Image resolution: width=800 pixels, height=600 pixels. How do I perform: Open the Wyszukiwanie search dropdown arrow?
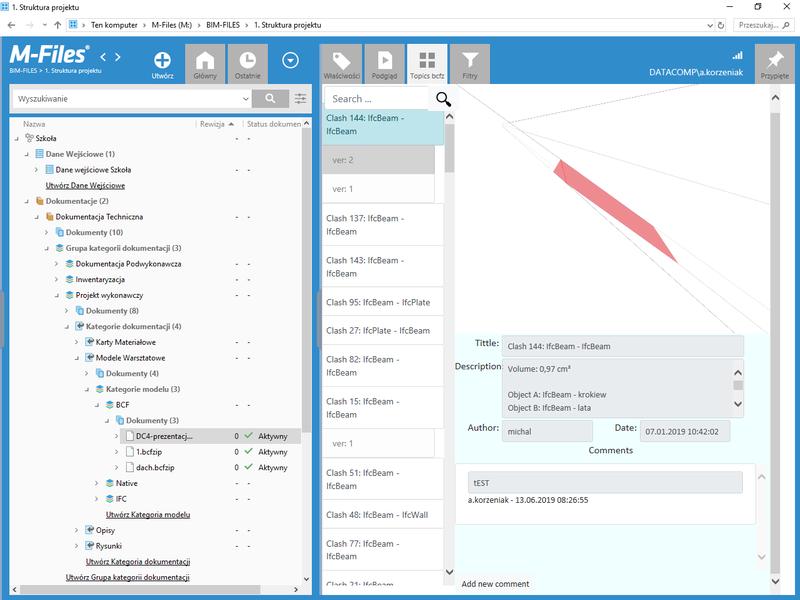point(246,99)
